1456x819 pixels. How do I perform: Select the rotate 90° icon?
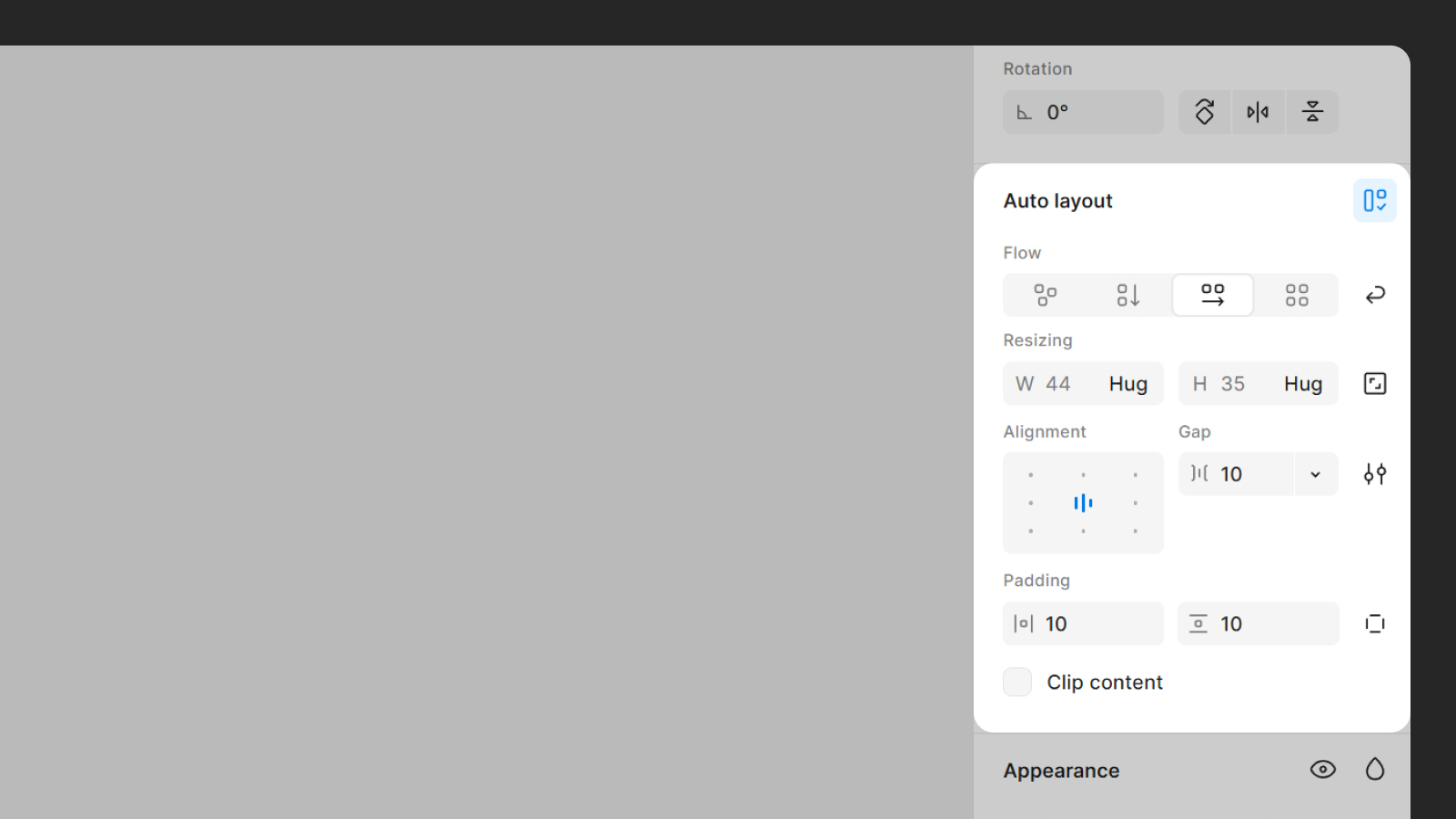[1204, 112]
